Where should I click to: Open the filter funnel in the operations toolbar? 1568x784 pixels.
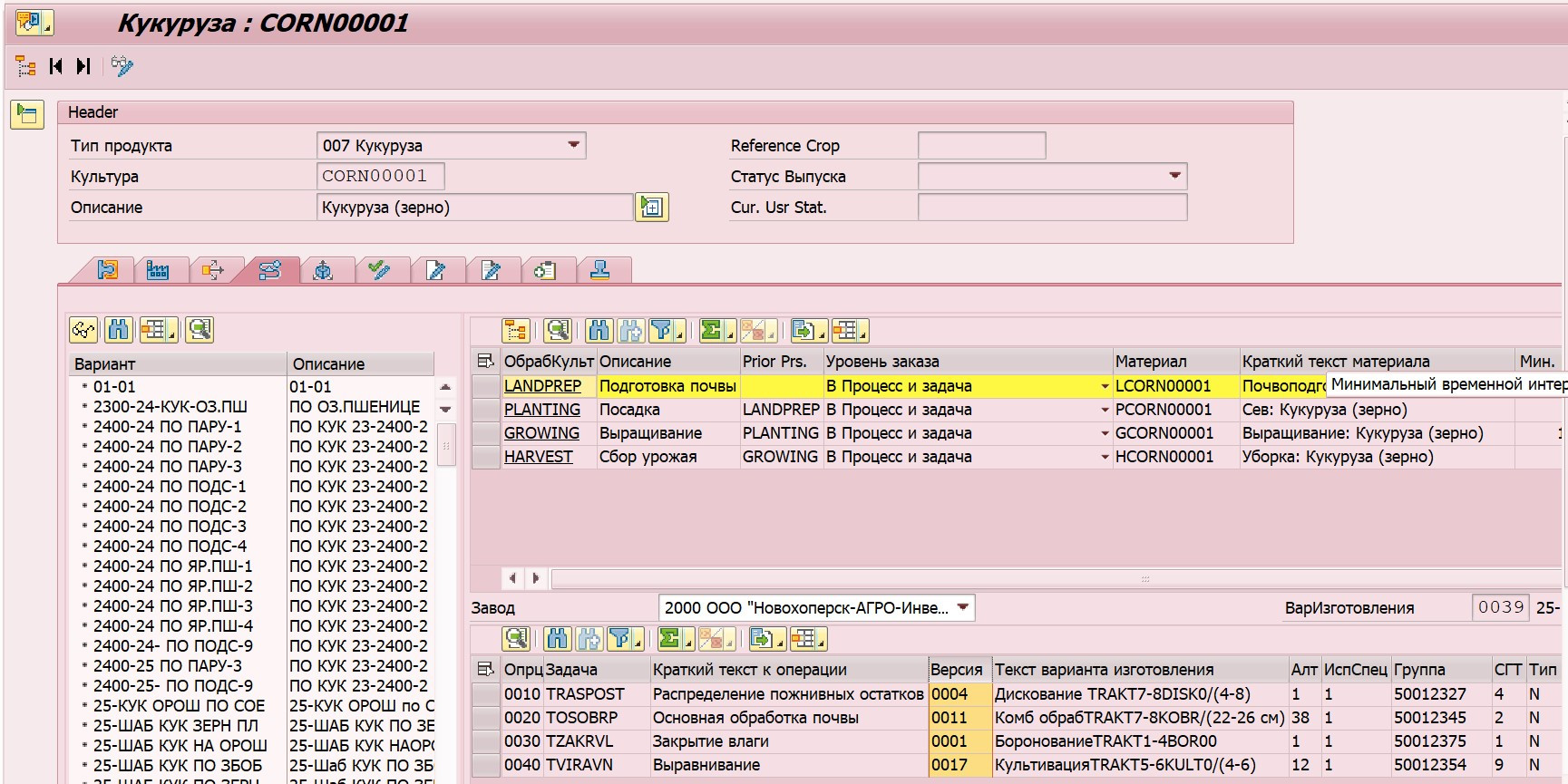pos(624,639)
